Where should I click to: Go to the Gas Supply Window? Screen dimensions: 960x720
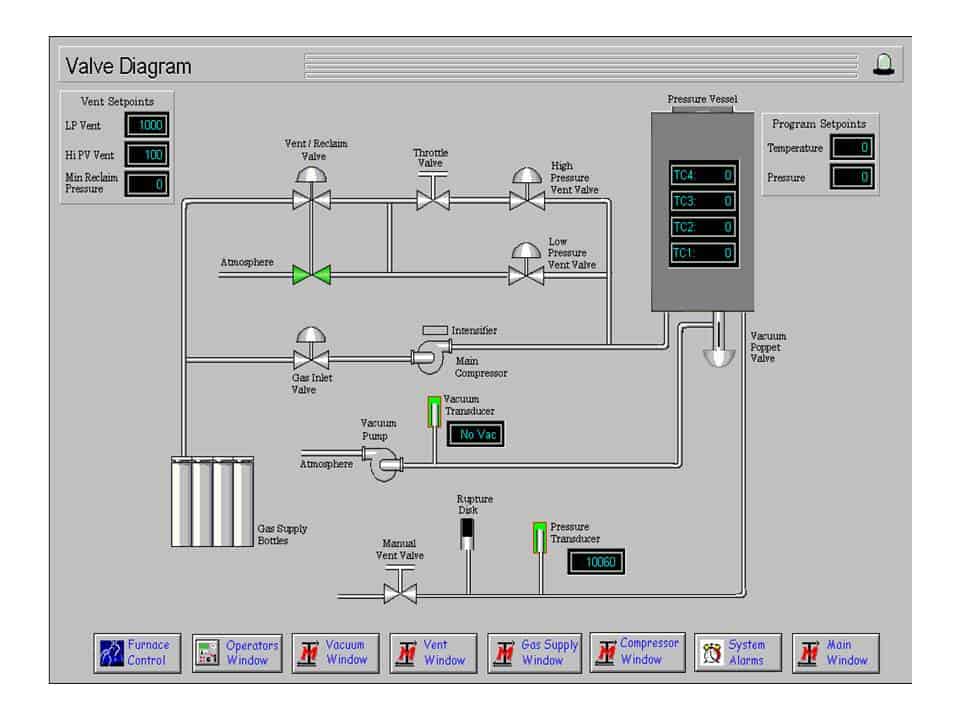pyautogui.click(x=533, y=653)
